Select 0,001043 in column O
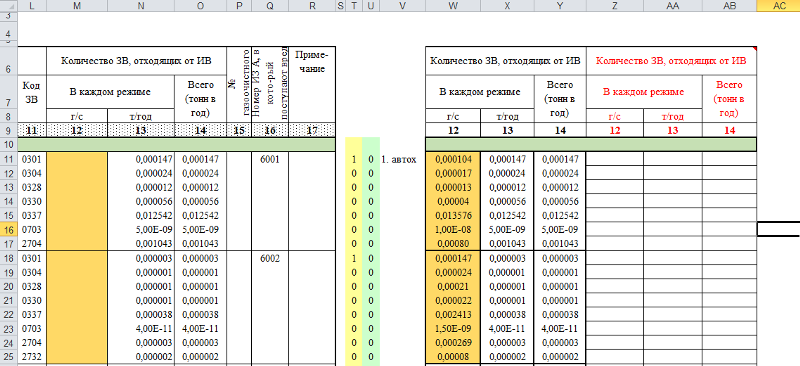 pyautogui.click(x=200, y=243)
